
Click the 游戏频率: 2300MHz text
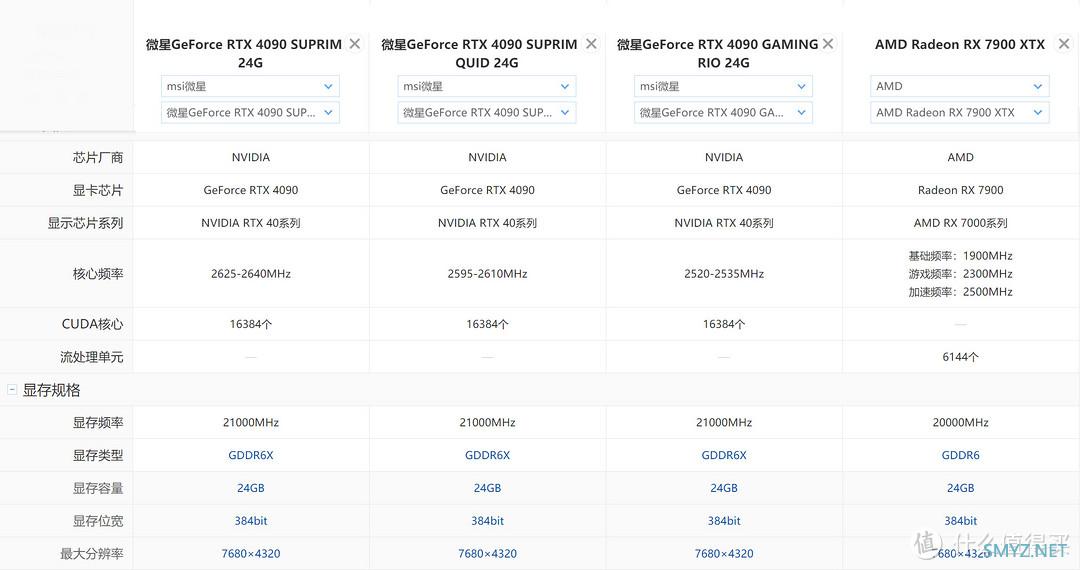click(960, 274)
